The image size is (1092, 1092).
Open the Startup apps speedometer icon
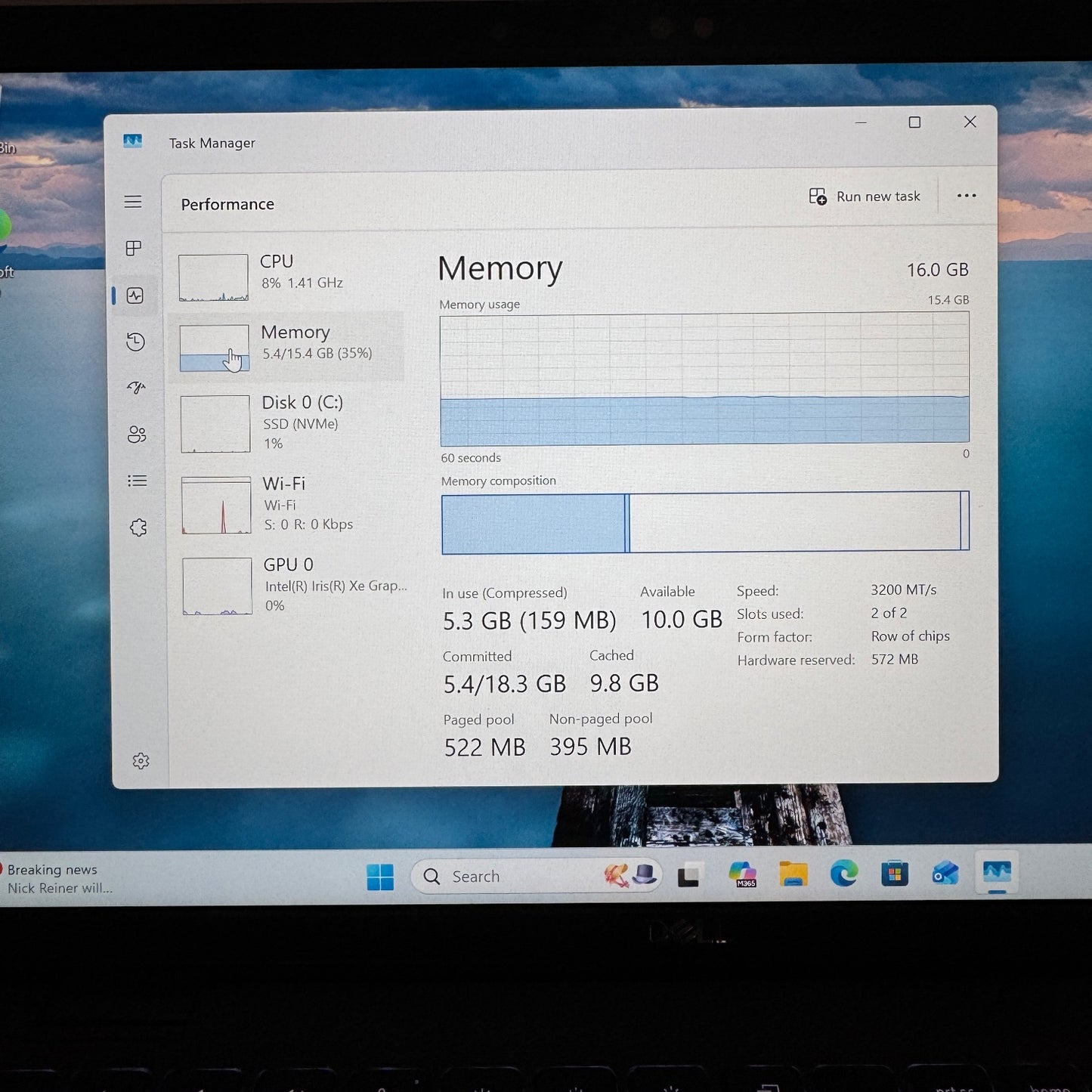click(x=135, y=388)
